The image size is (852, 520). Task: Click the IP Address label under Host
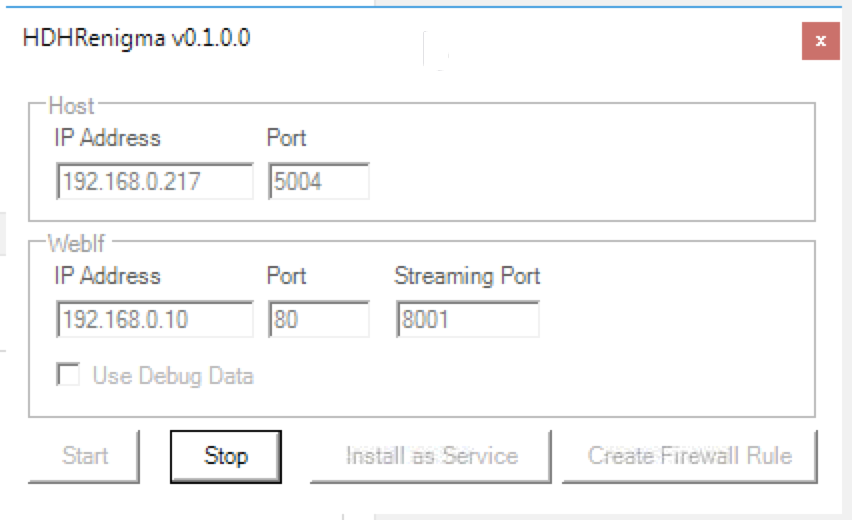[107, 138]
